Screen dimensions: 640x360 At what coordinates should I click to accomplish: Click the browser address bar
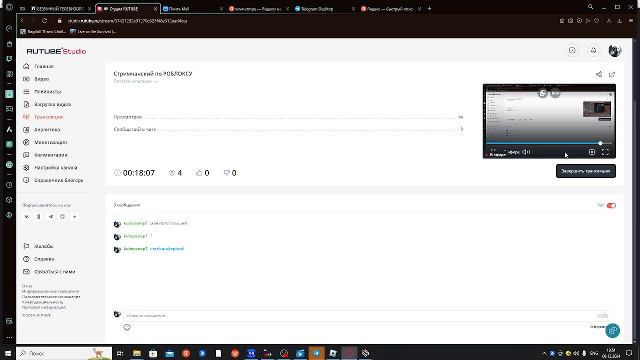(x=302, y=20)
